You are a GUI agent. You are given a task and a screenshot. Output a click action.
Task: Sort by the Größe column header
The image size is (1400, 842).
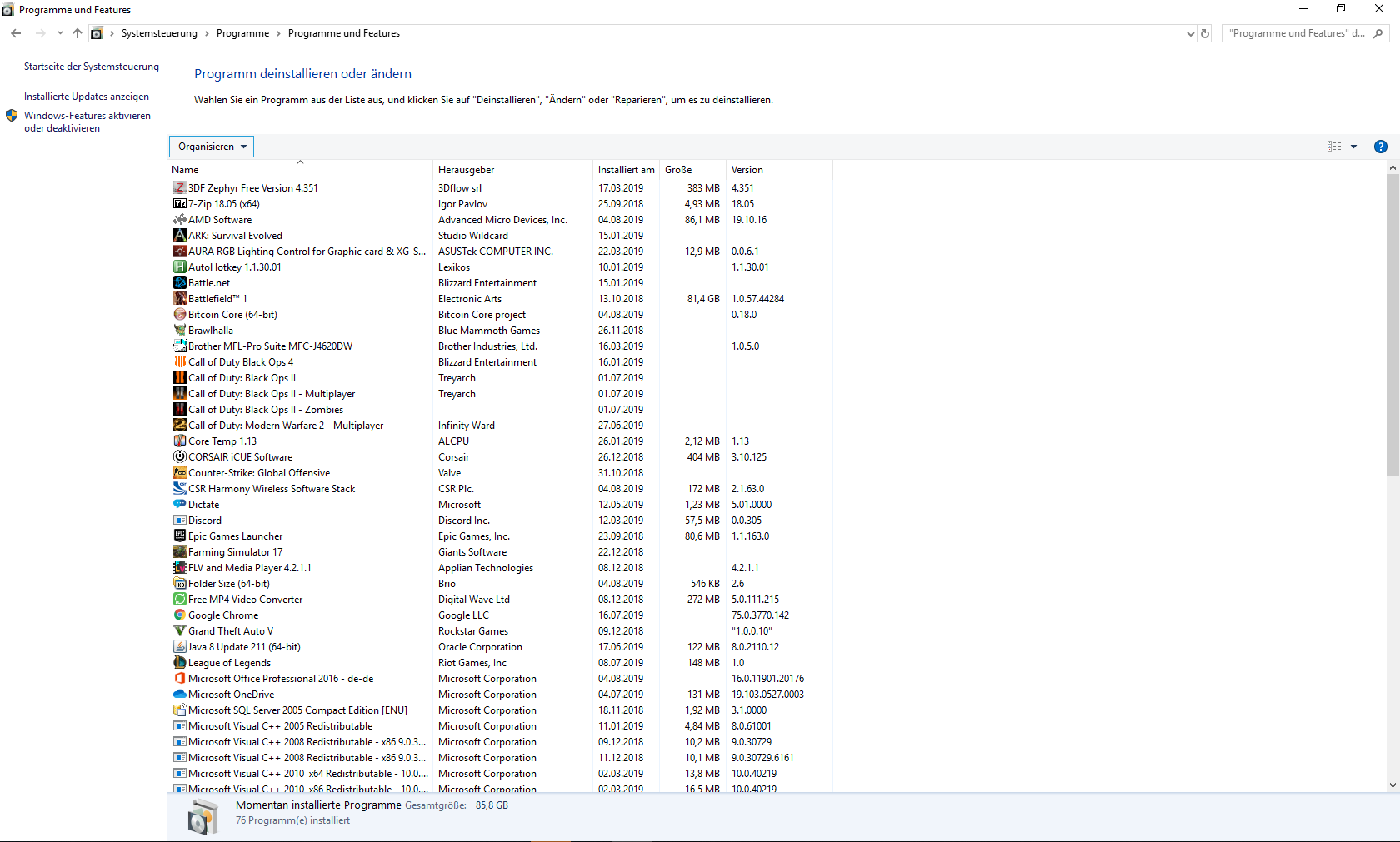(692, 170)
